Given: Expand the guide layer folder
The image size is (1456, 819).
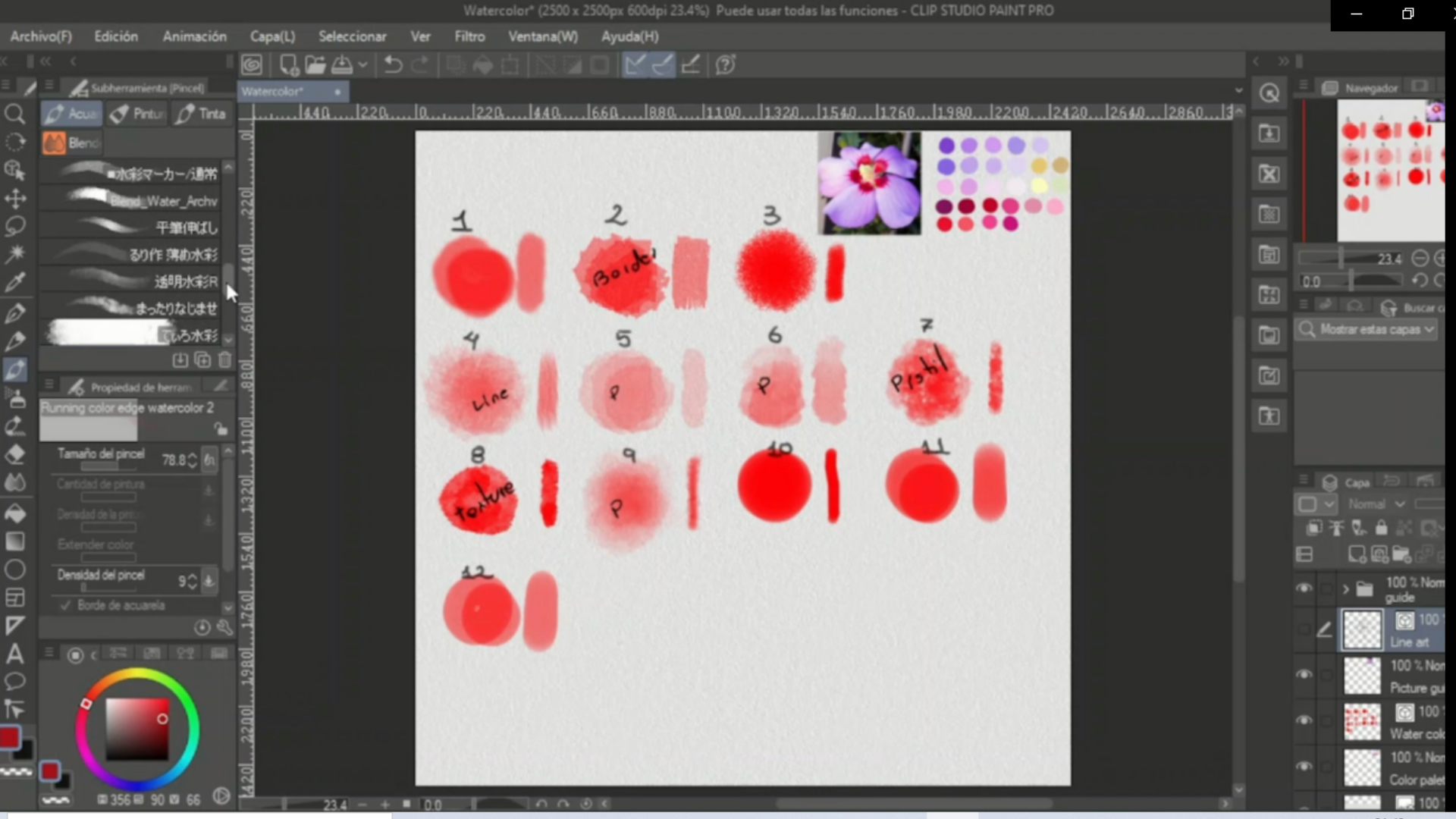Looking at the screenshot, I should pyautogui.click(x=1345, y=588).
